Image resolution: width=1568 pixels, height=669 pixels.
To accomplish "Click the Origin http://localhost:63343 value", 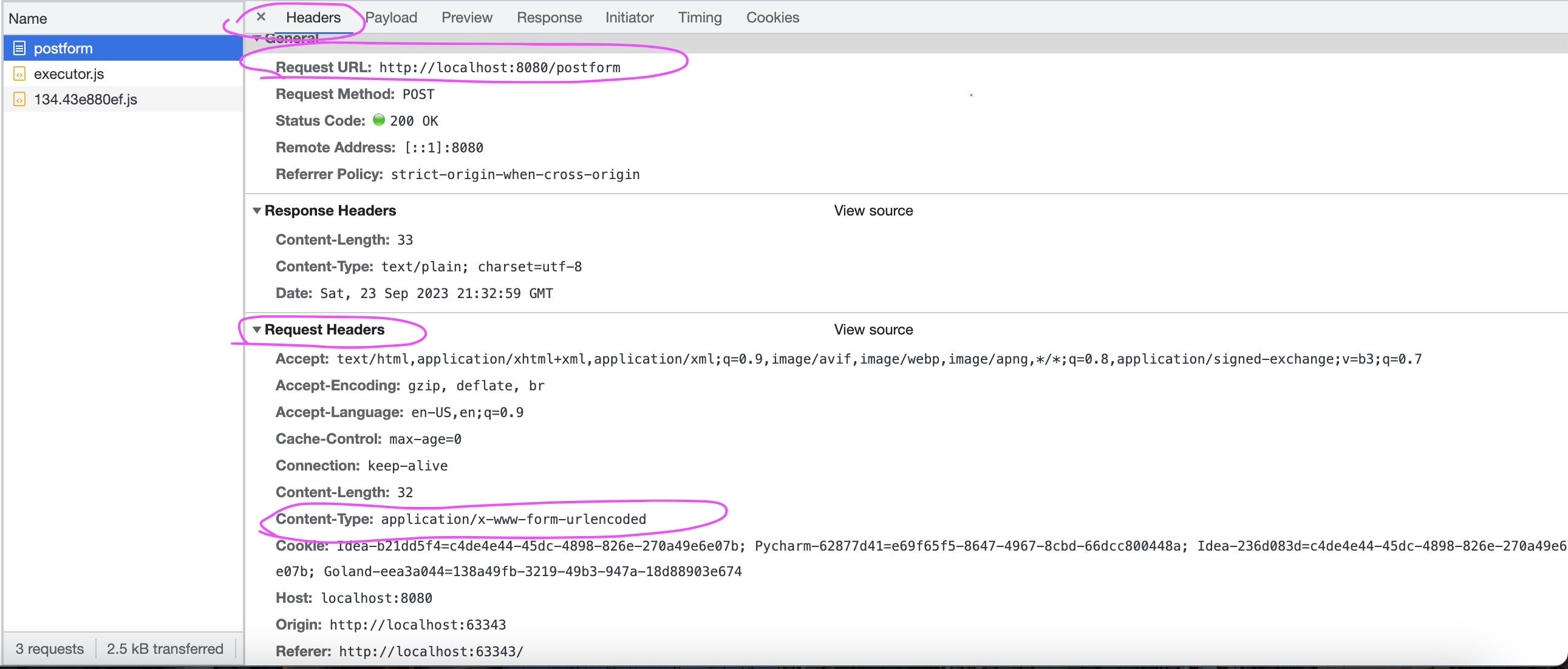I will (418, 625).
